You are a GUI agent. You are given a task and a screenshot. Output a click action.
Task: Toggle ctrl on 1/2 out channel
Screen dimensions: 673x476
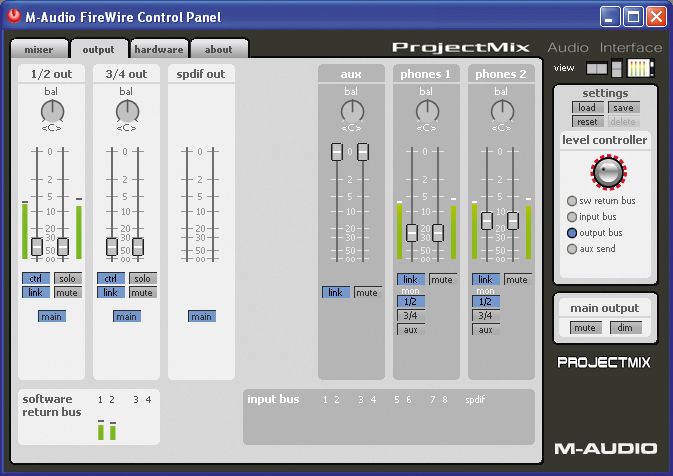click(36, 278)
